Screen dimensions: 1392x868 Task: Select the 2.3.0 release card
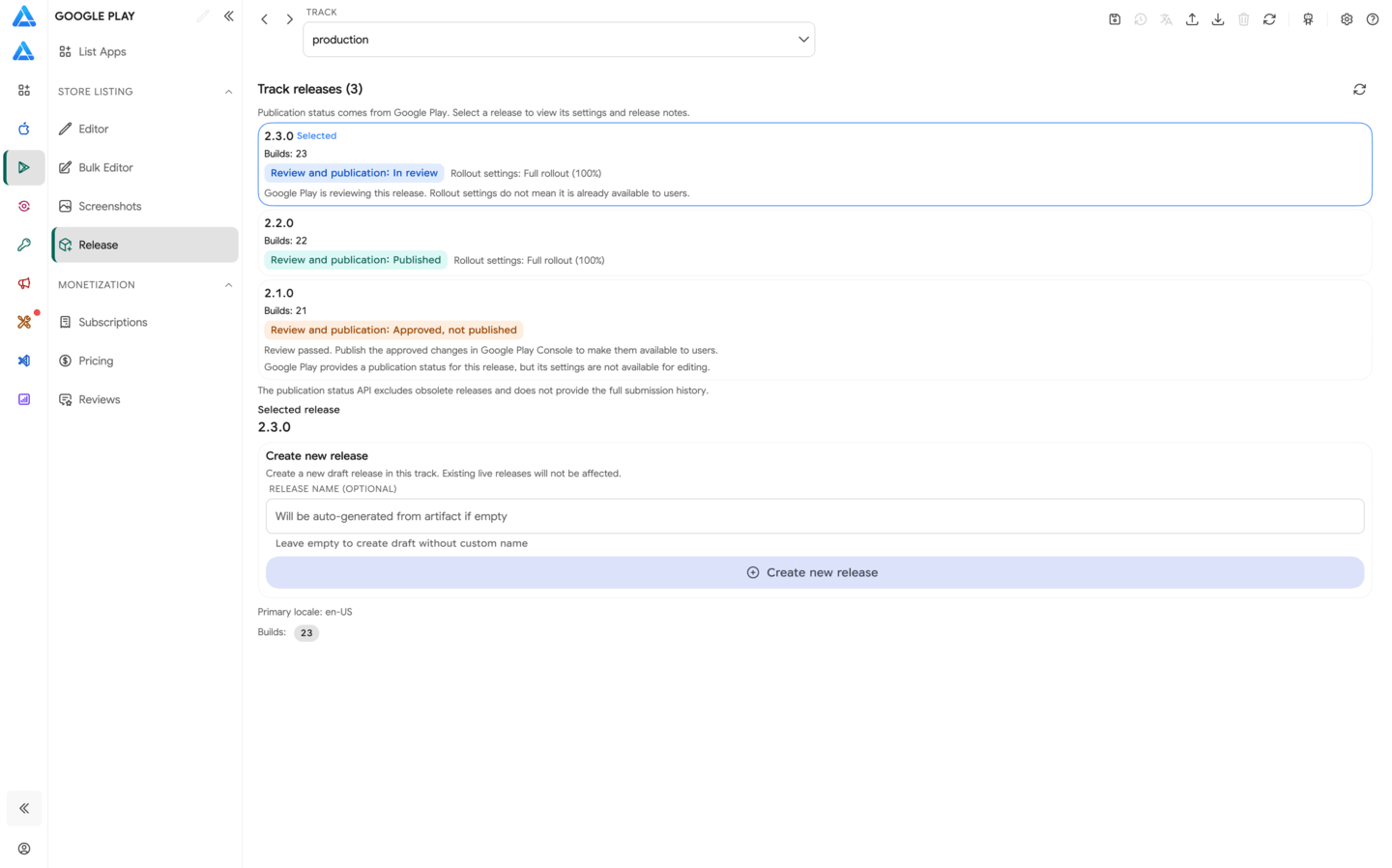click(815, 164)
